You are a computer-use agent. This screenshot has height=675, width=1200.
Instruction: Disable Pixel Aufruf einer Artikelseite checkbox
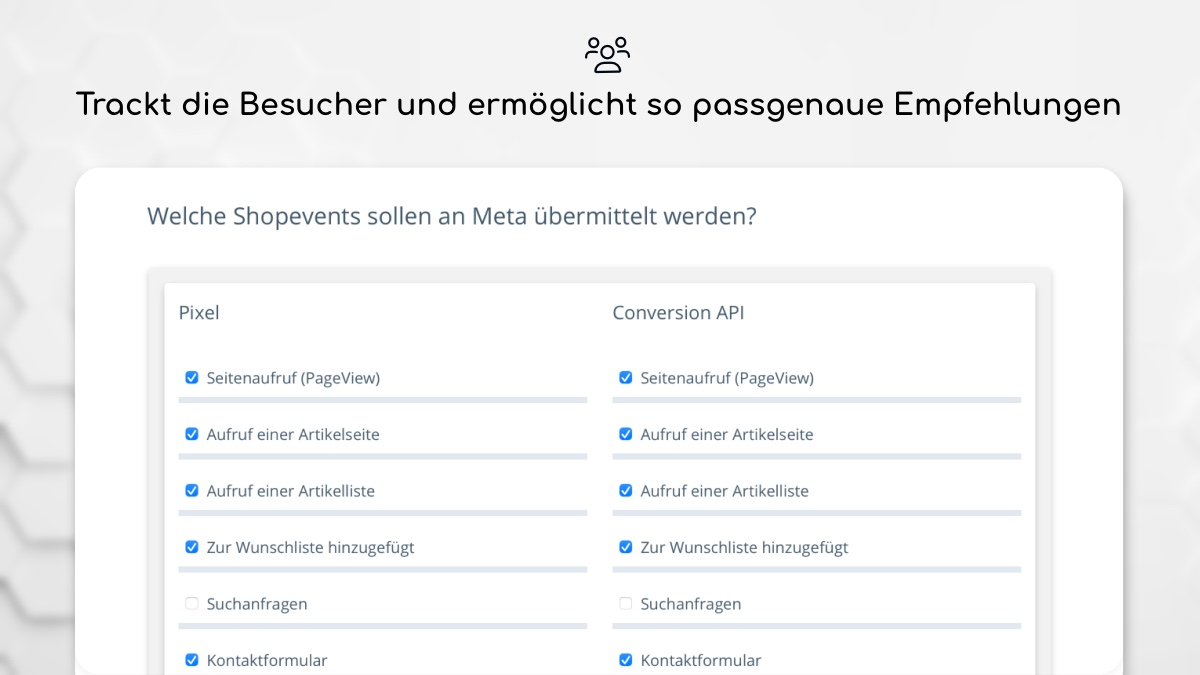pos(192,434)
